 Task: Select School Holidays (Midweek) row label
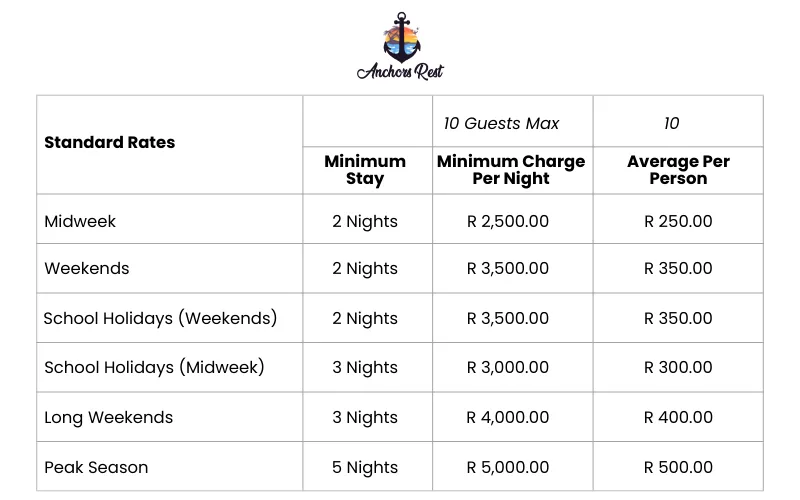[x=154, y=367]
